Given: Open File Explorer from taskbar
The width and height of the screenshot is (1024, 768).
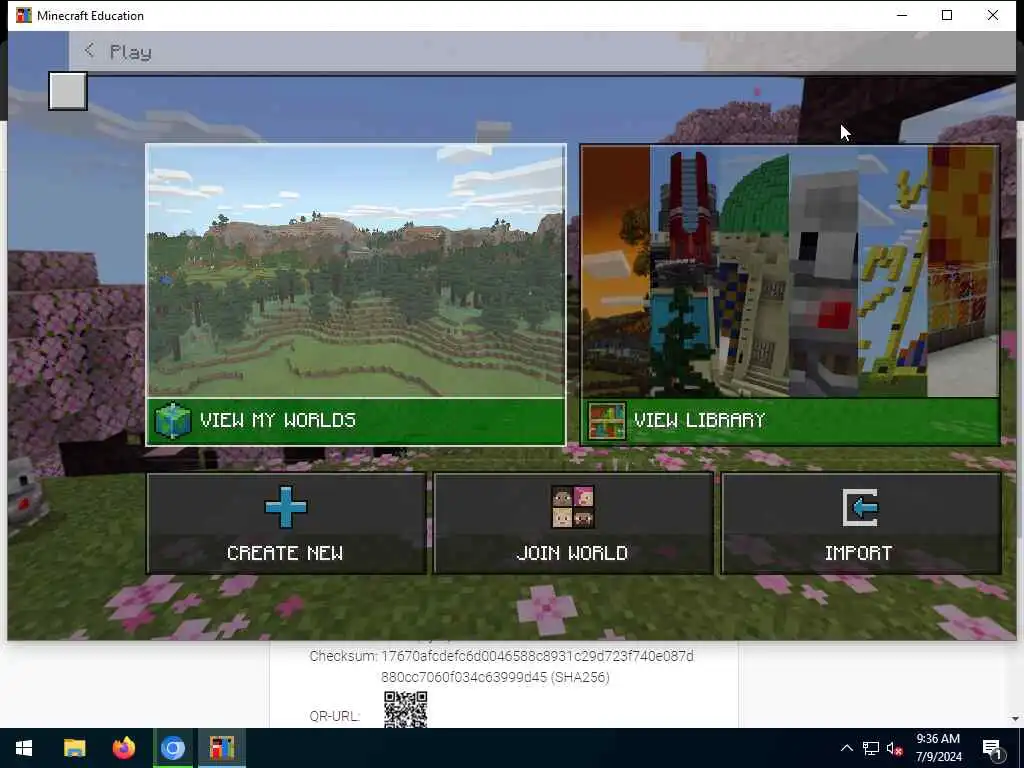Looking at the screenshot, I should [x=74, y=748].
